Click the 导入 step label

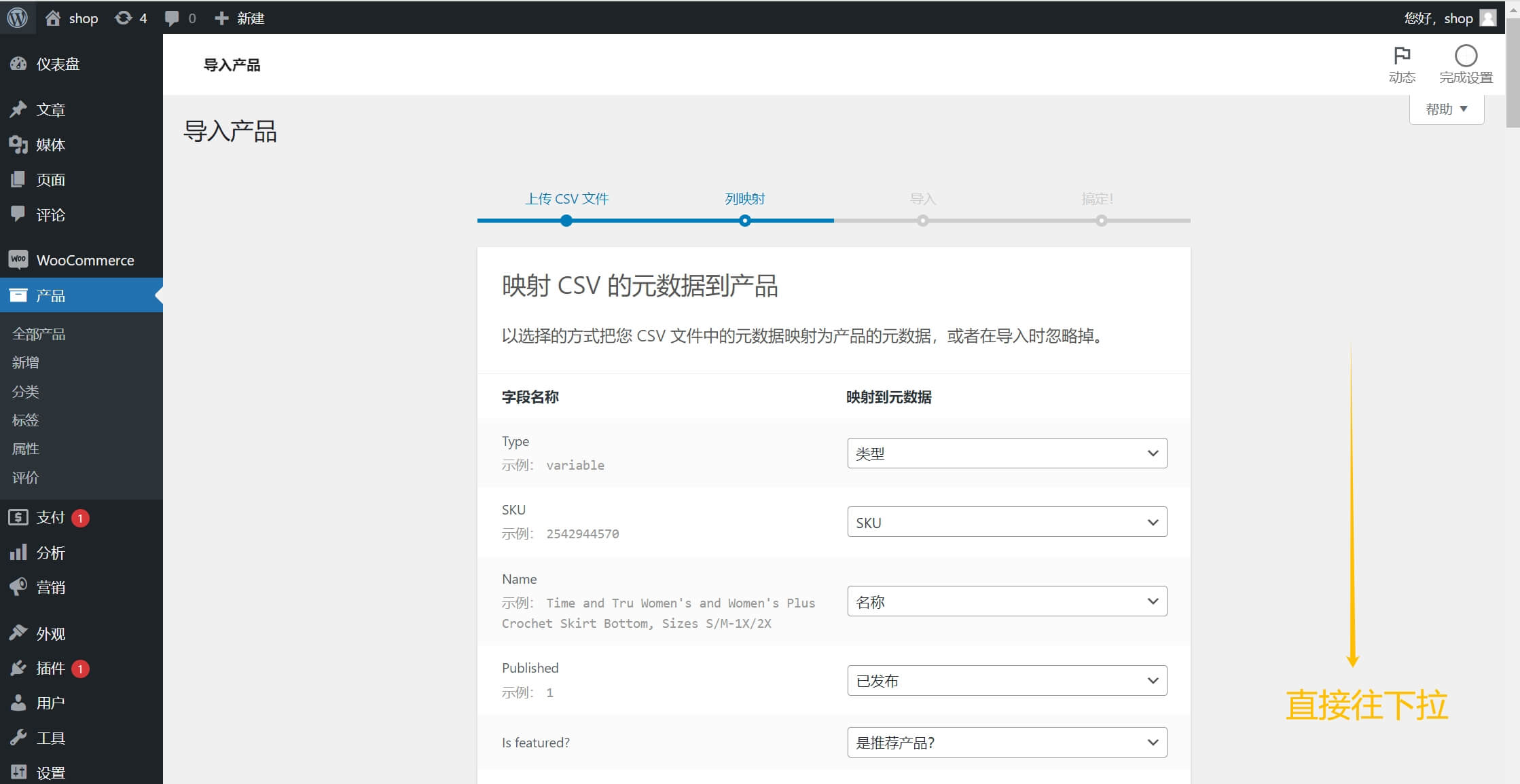[x=923, y=199]
